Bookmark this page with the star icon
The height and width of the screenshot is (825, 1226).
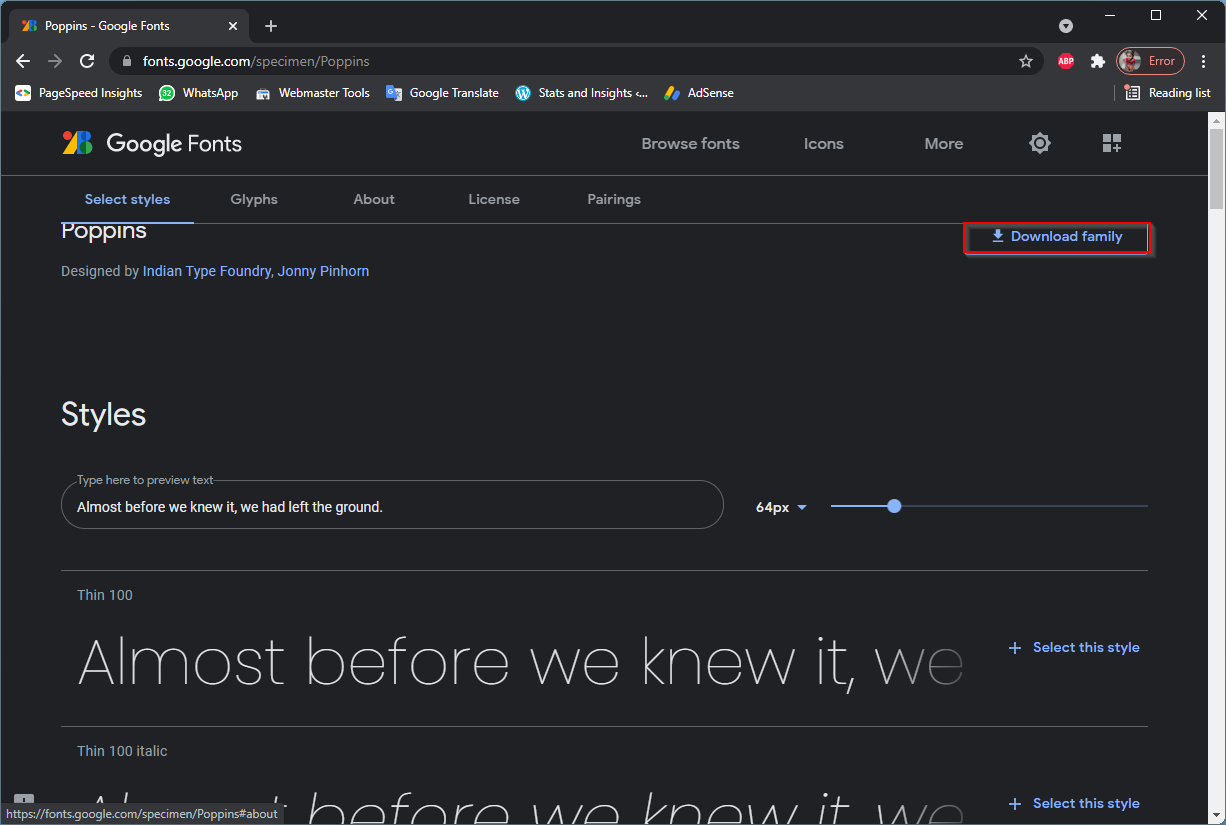tap(1026, 61)
